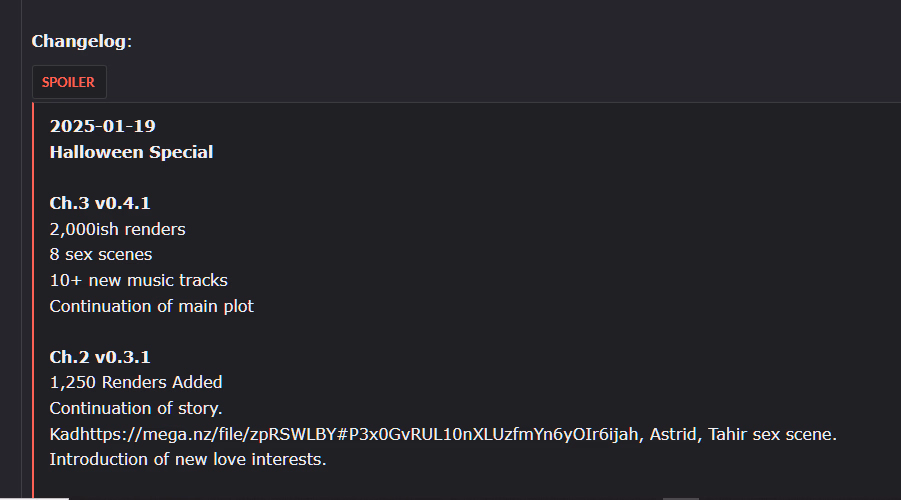Click the line listing 8 scenes
The height and width of the screenshot is (500, 901).
click(x=100, y=255)
